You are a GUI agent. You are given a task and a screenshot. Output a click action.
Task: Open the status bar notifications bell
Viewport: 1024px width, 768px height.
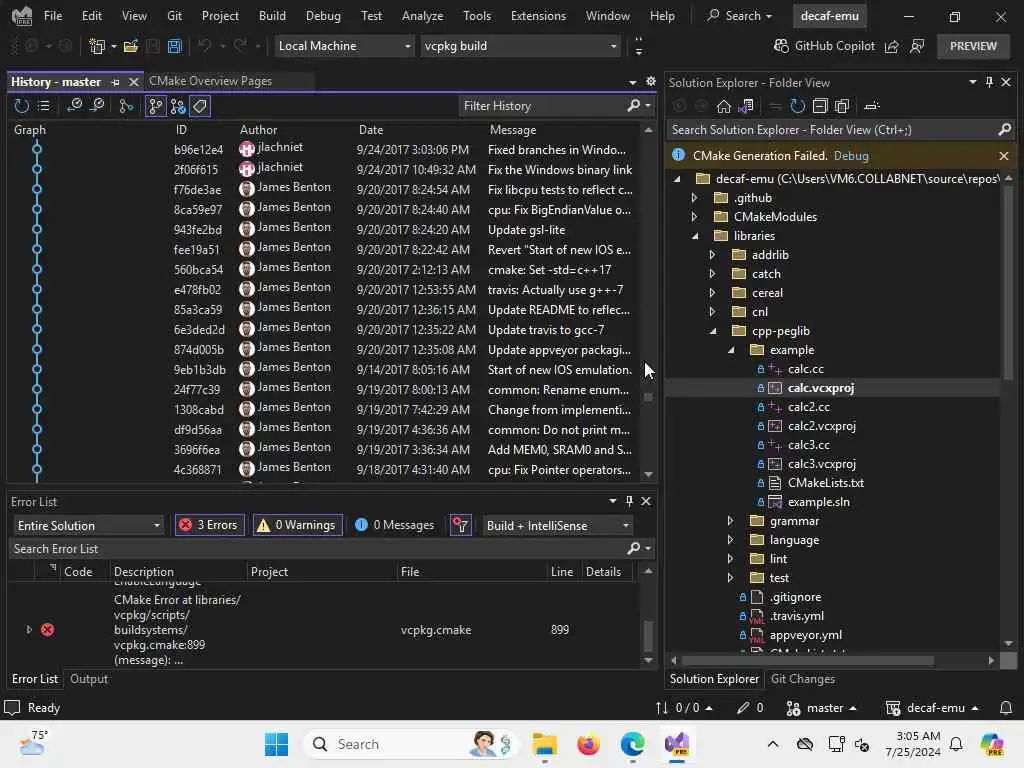click(x=1006, y=708)
